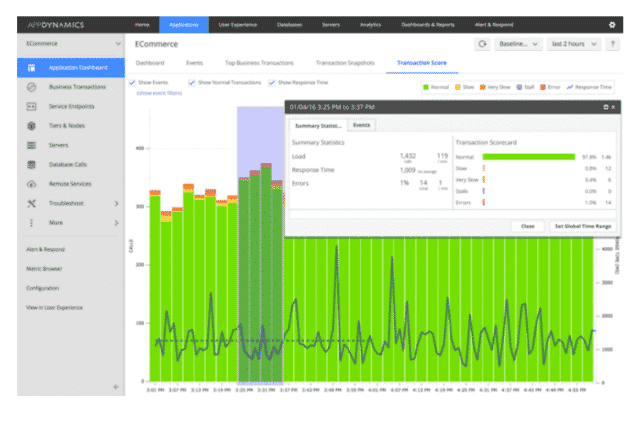Click the Database Calls sidebar icon

31,164
